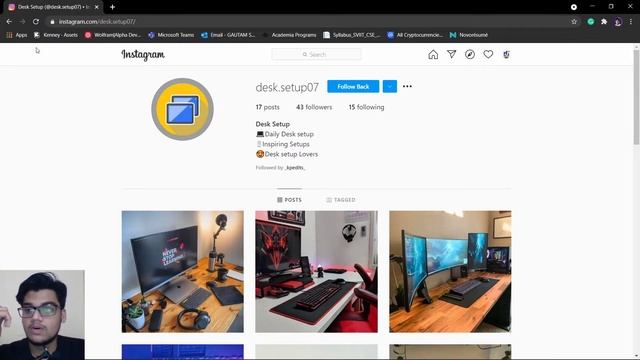Open the Chrome three-dot menu
The image size is (640, 360).
(631, 22)
